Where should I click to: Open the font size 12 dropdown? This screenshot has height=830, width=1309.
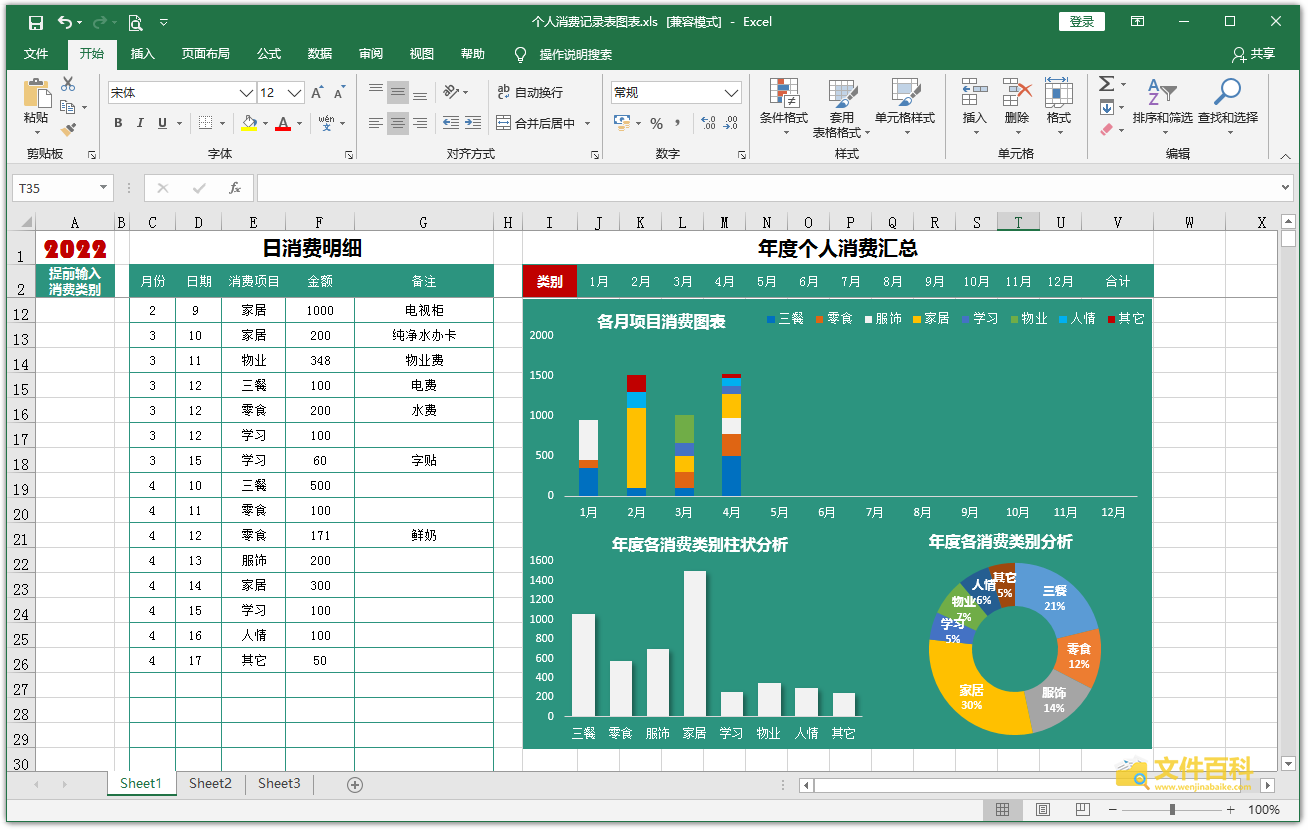[x=295, y=93]
